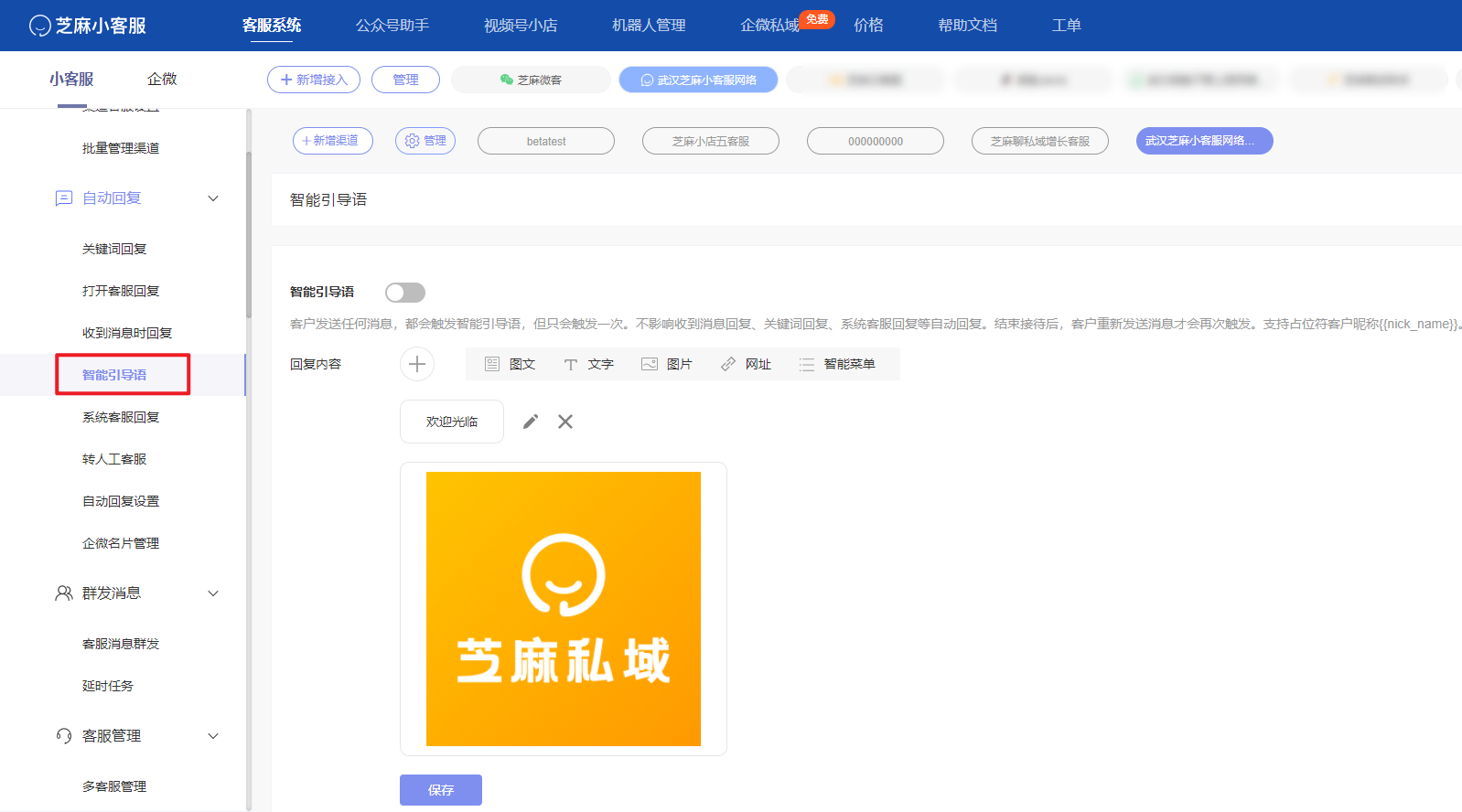The width and height of the screenshot is (1462, 812).
Task: Click the 管理 button beside 新增接入
Action: click(x=405, y=80)
